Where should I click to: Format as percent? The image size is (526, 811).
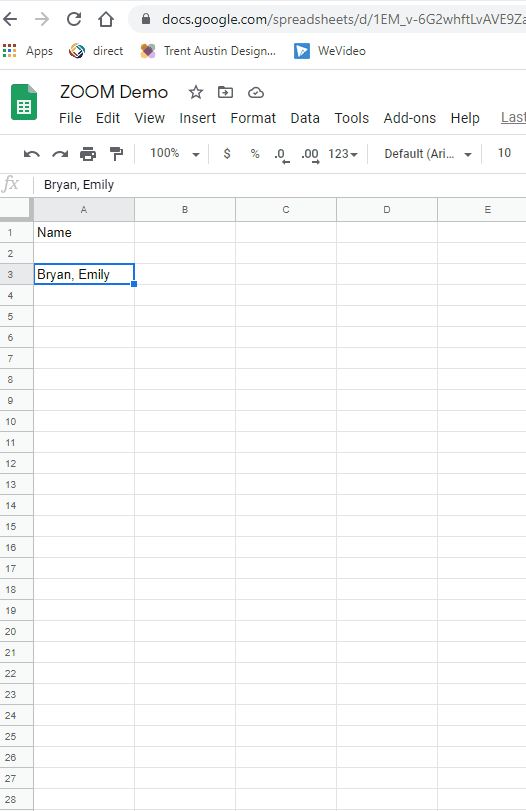click(x=254, y=154)
